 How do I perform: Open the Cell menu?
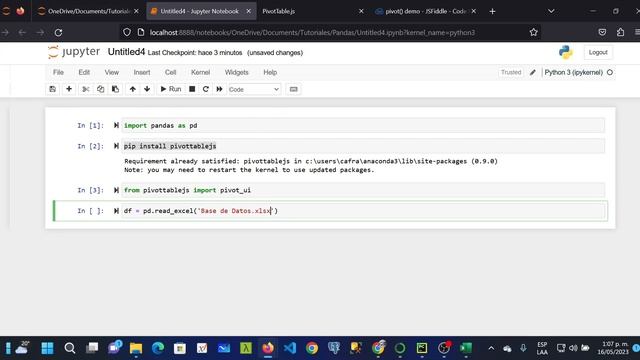(x=171, y=72)
